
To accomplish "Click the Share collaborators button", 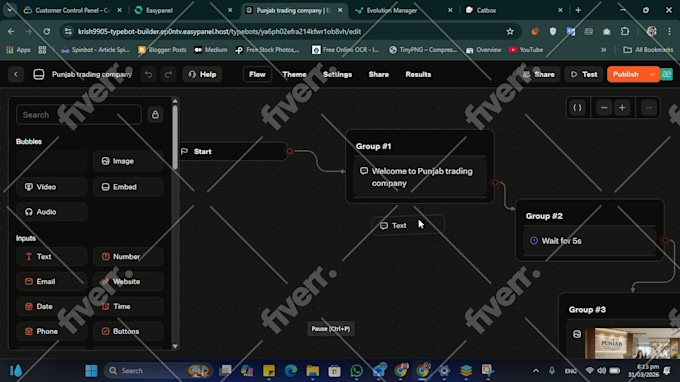I will 539,75.
